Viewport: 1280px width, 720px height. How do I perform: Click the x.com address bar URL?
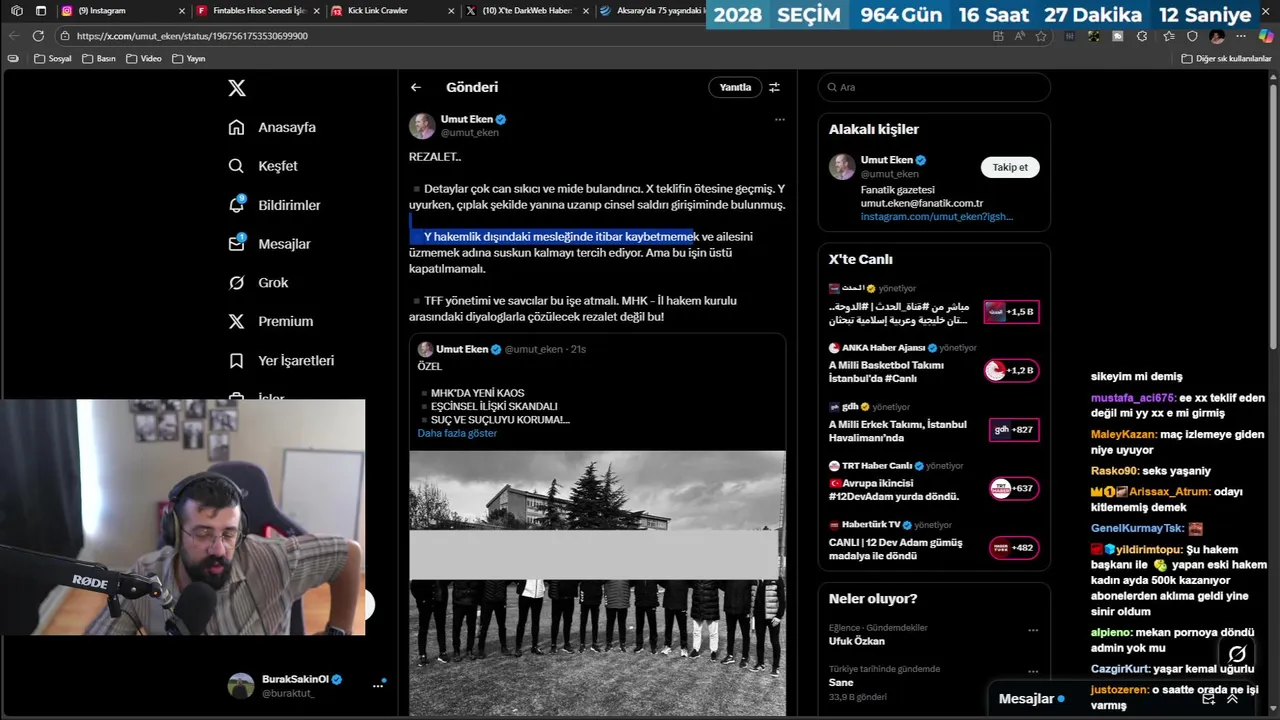[192, 36]
